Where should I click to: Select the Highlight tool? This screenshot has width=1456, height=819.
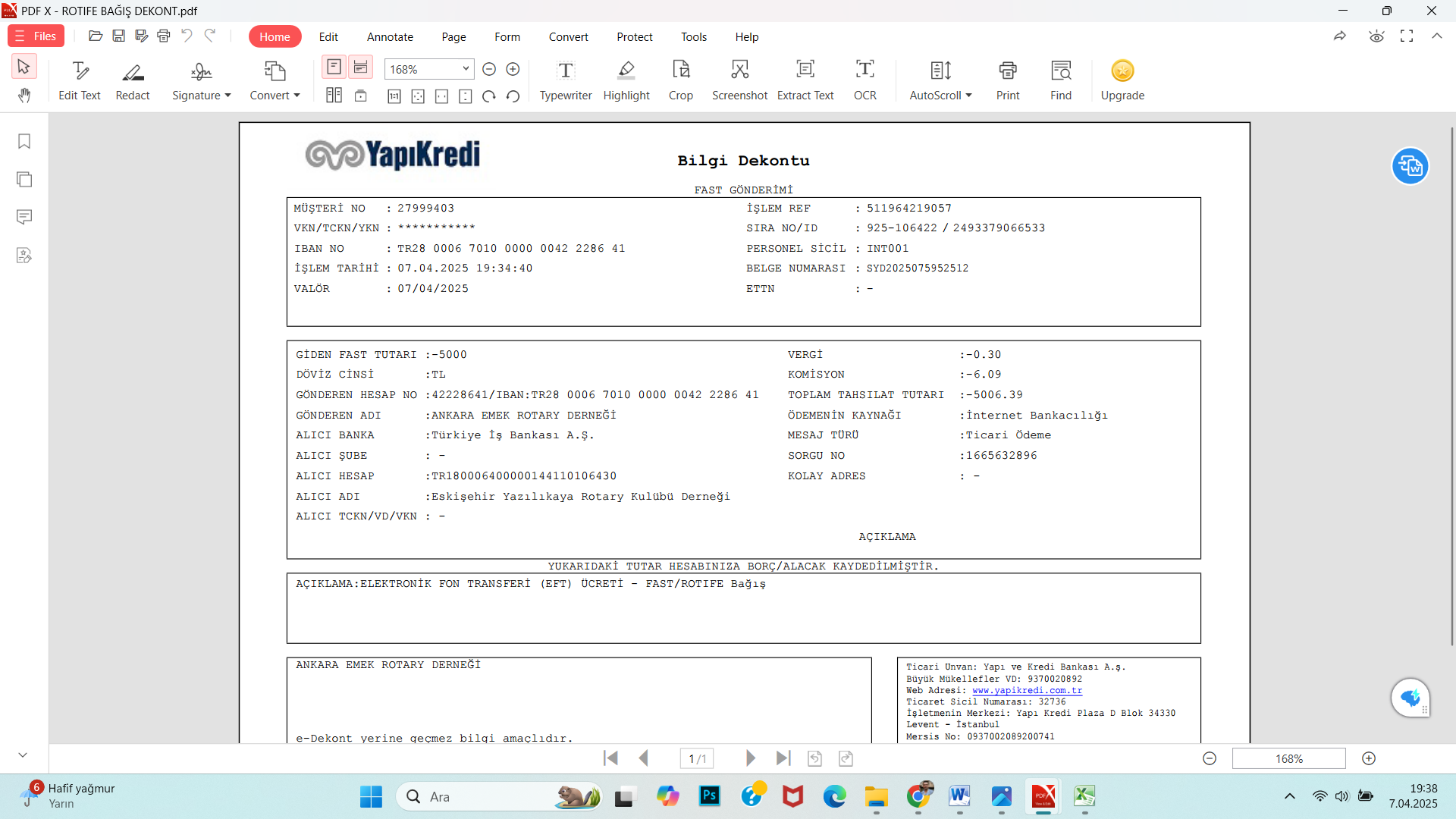click(626, 80)
